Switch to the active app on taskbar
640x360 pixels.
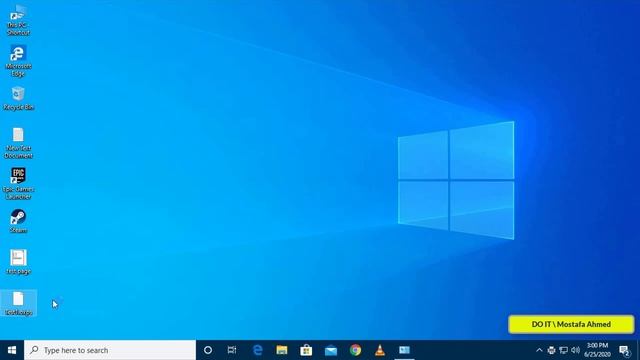[404, 350]
